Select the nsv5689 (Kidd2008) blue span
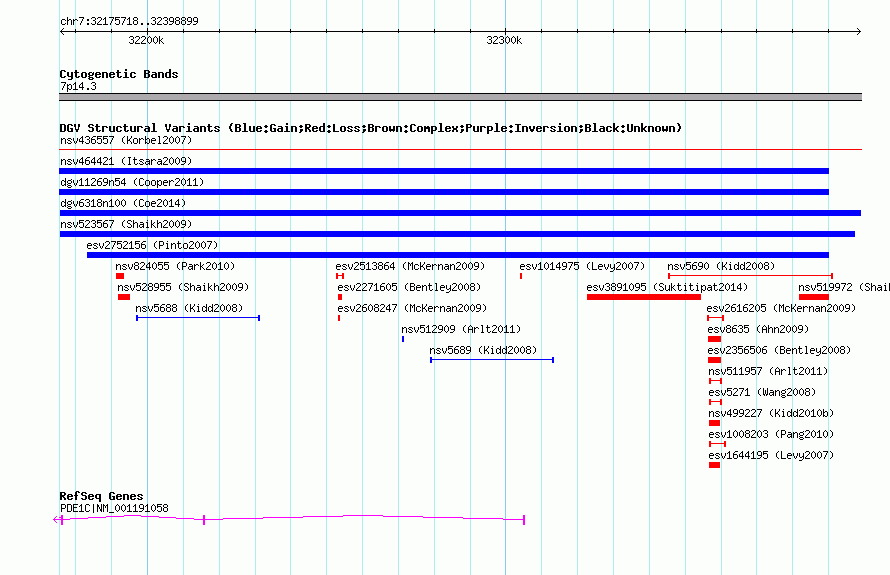Viewport: 890px width, 575px height. click(x=492, y=360)
